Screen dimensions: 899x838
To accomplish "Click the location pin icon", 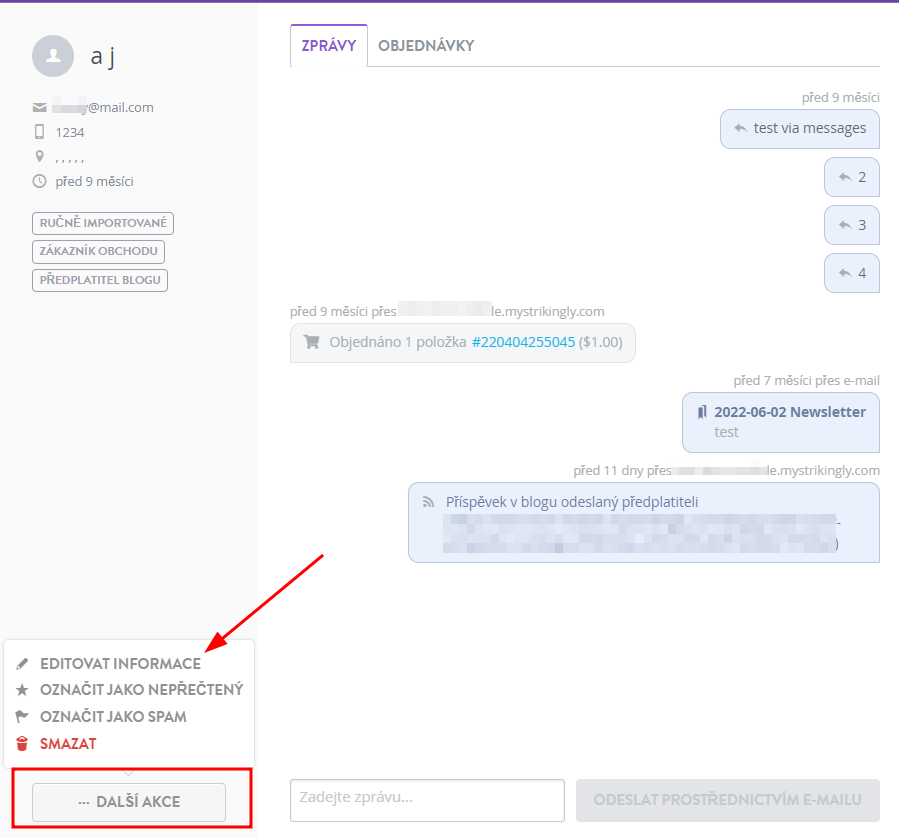I will (40, 156).
